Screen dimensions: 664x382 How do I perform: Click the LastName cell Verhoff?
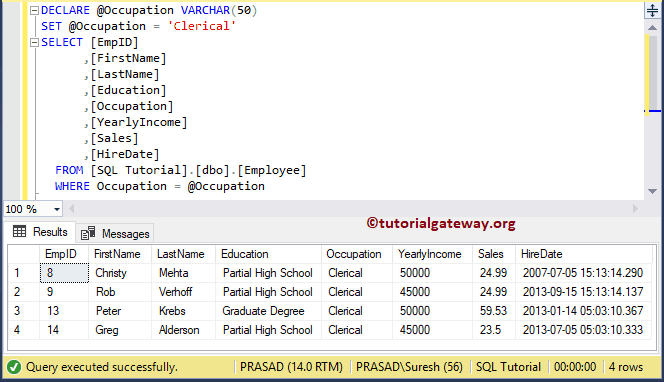pos(183,292)
